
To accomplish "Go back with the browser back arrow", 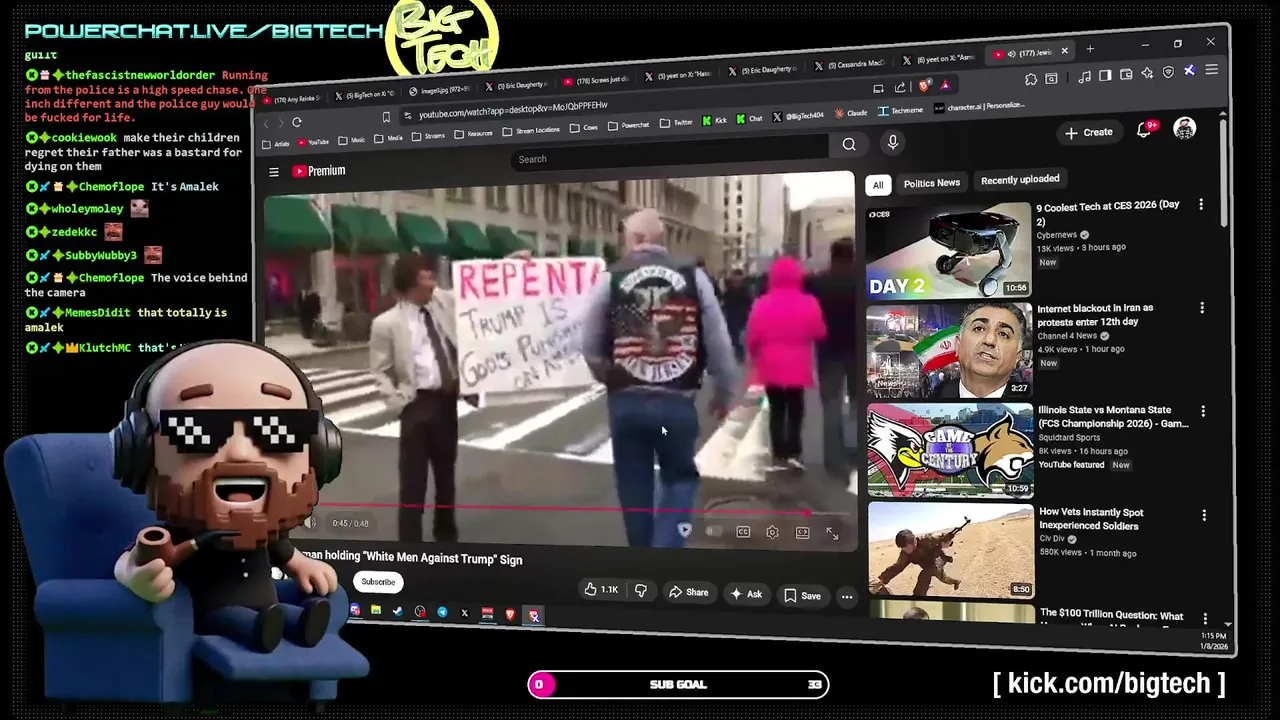I will point(266,123).
